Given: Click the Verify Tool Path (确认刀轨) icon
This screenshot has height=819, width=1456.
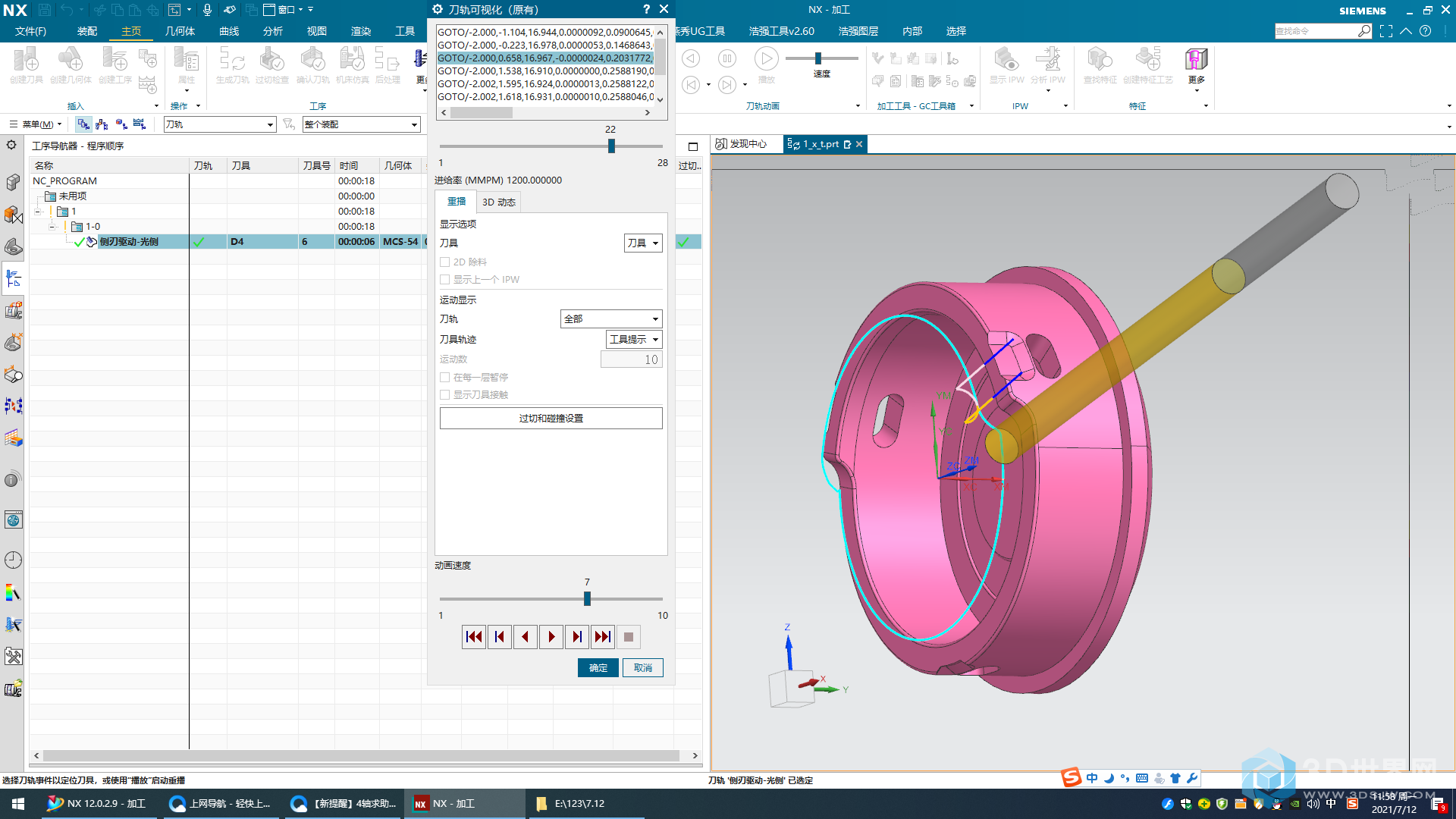Looking at the screenshot, I should (312, 61).
